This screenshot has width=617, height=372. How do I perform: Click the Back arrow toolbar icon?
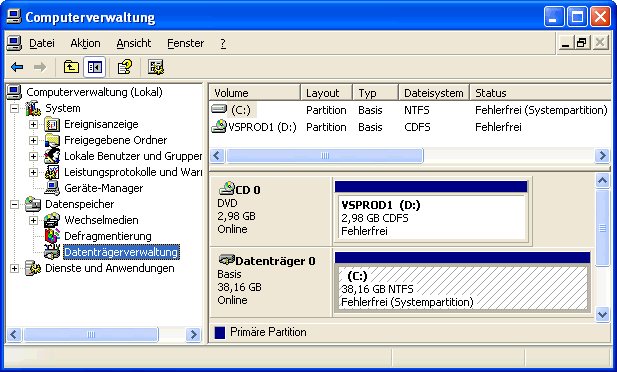click(17, 67)
